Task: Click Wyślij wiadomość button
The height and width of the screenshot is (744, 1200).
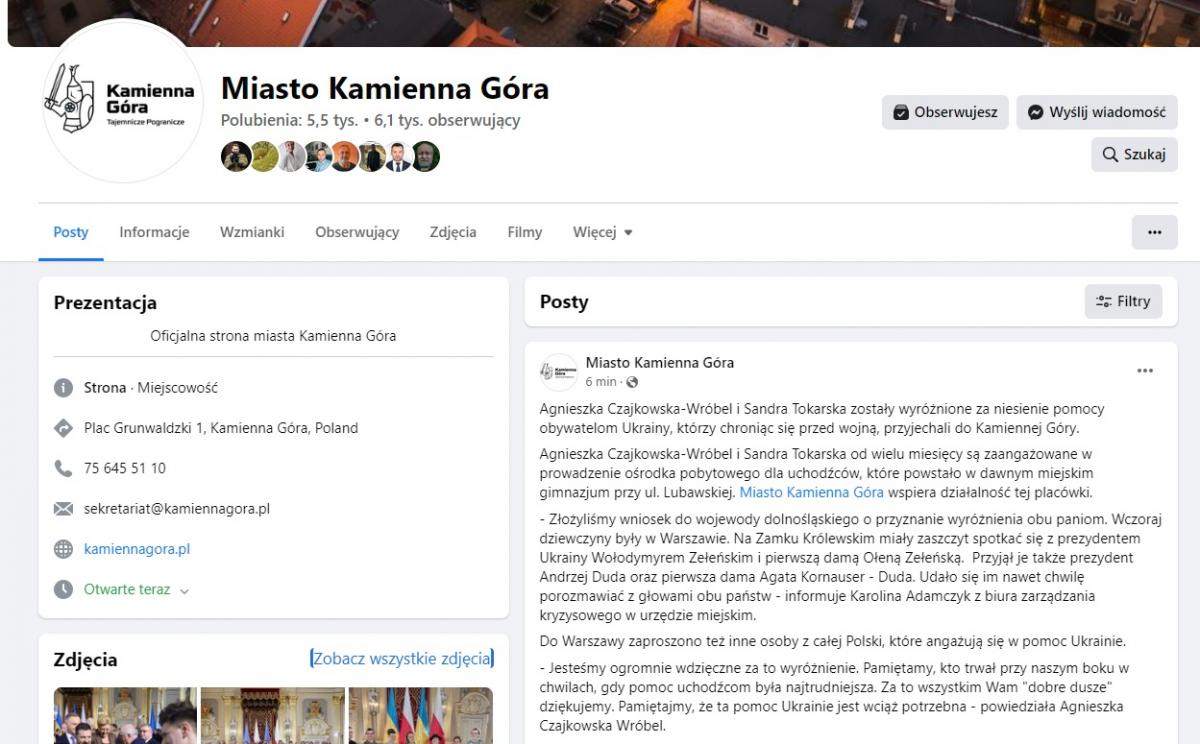Action: coord(1097,112)
